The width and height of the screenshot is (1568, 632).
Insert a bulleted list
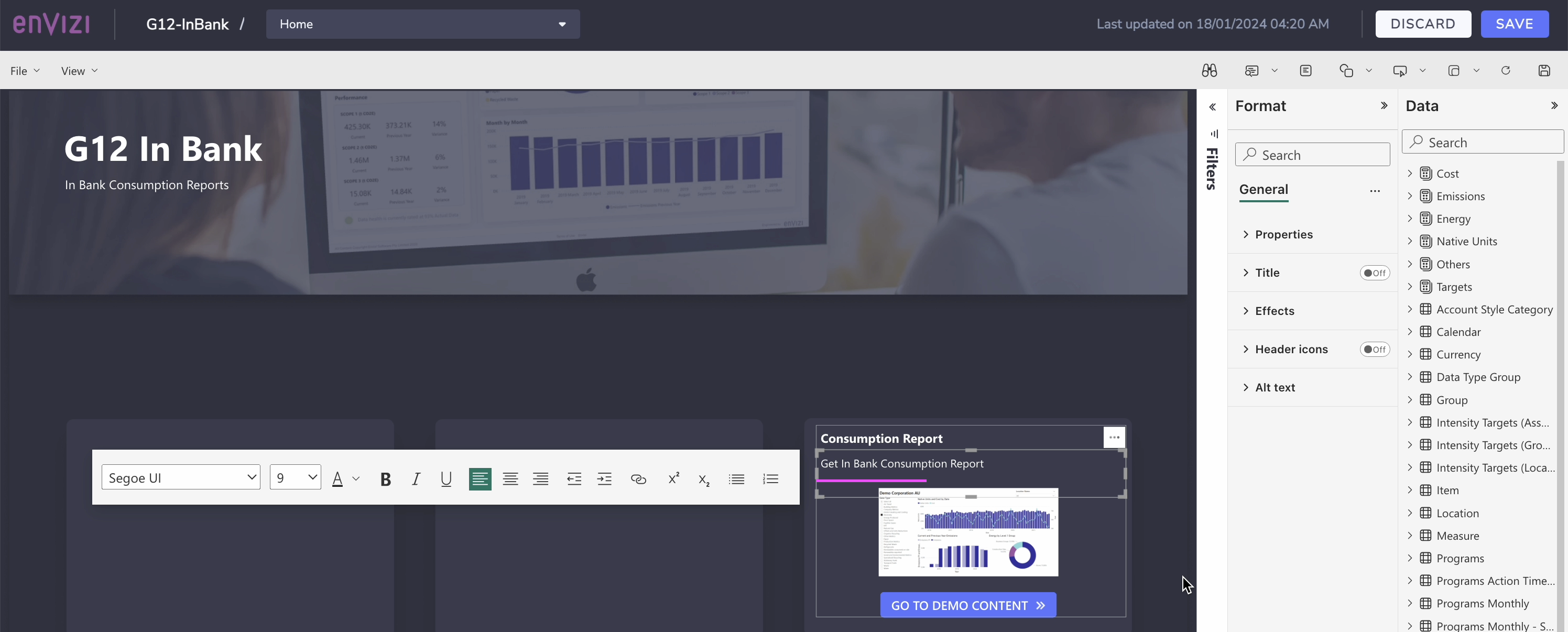736,479
